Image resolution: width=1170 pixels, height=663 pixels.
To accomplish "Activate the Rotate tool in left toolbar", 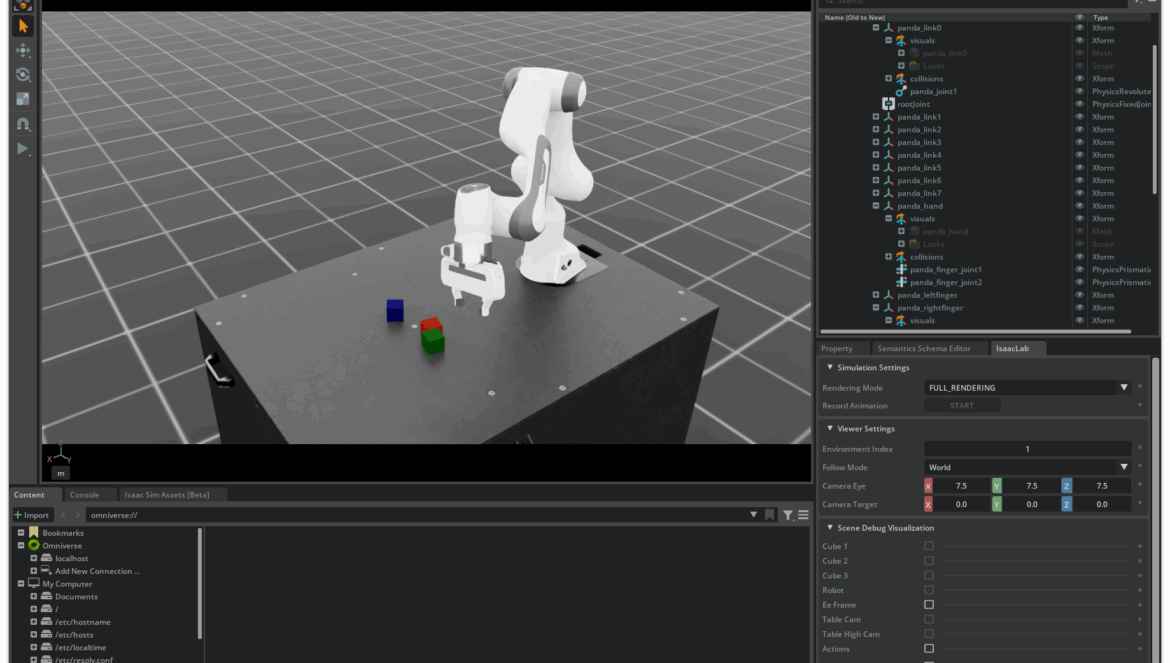I will click(23, 75).
